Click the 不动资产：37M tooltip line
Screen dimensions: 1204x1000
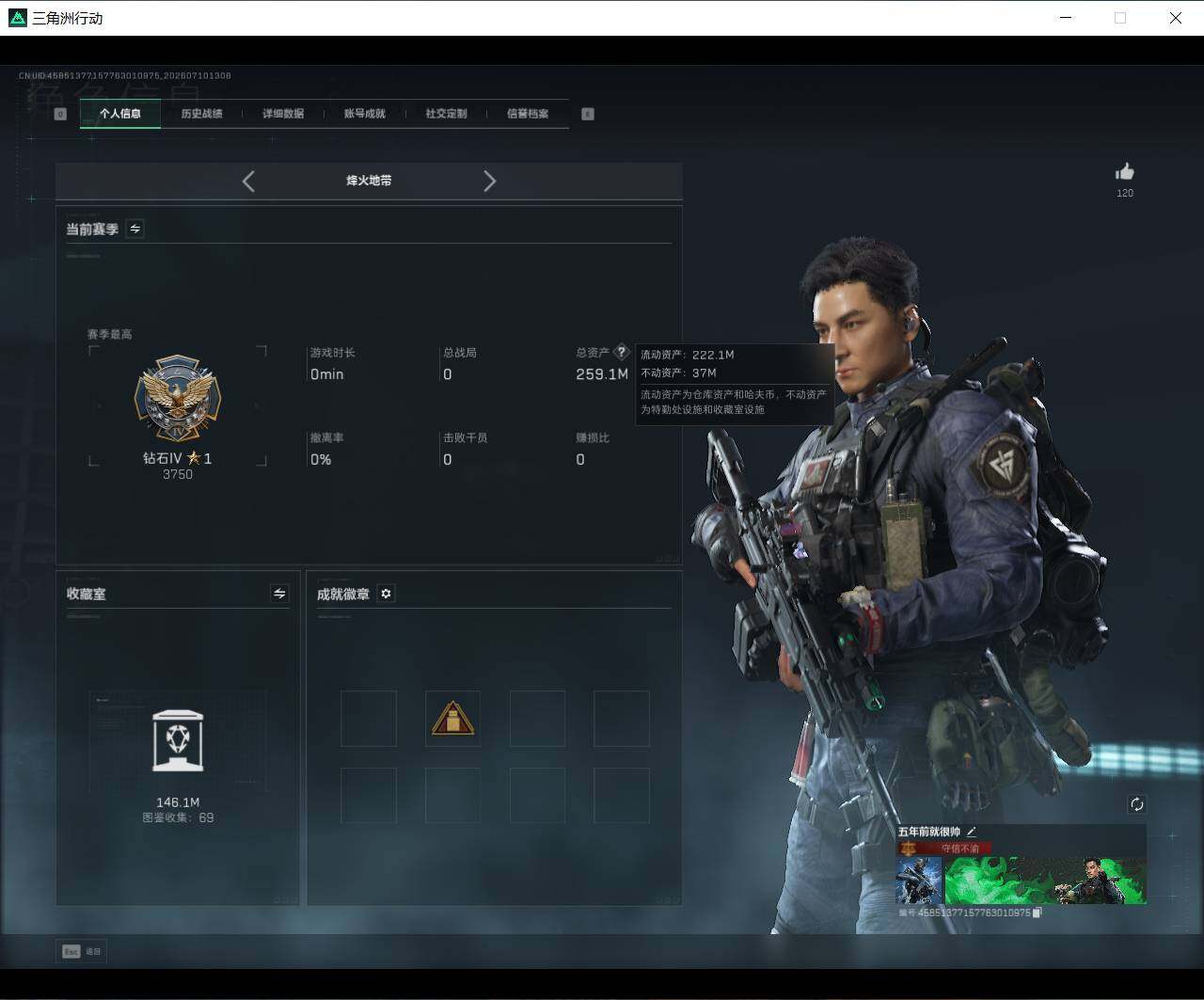click(x=678, y=373)
